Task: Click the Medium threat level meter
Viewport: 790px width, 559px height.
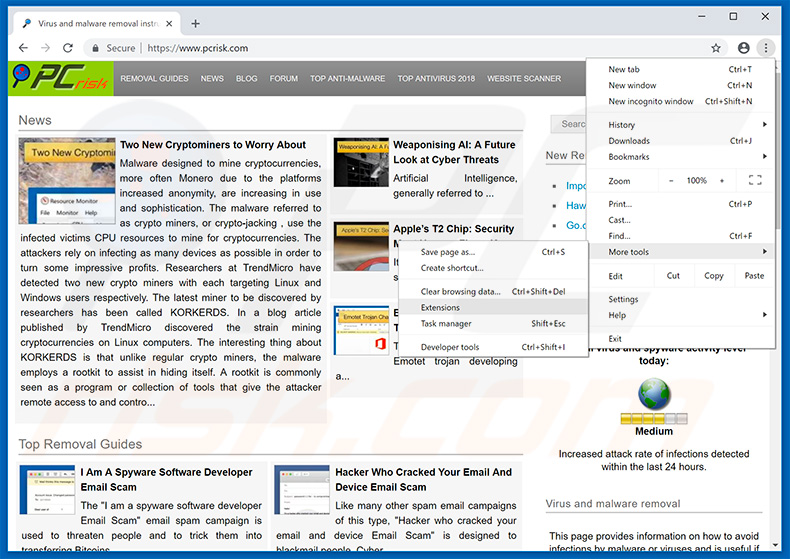Action: pos(654,418)
